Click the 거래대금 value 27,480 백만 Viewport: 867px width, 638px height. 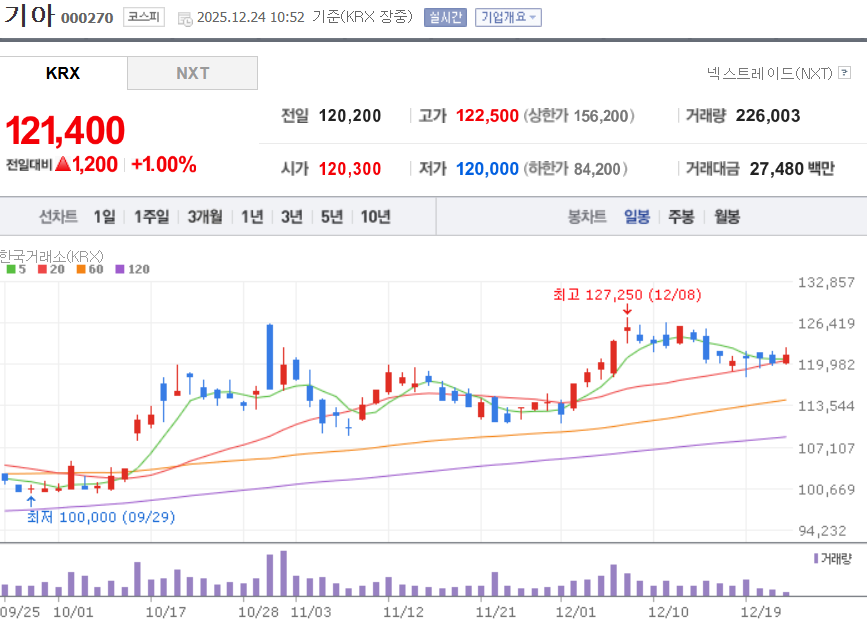792,169
